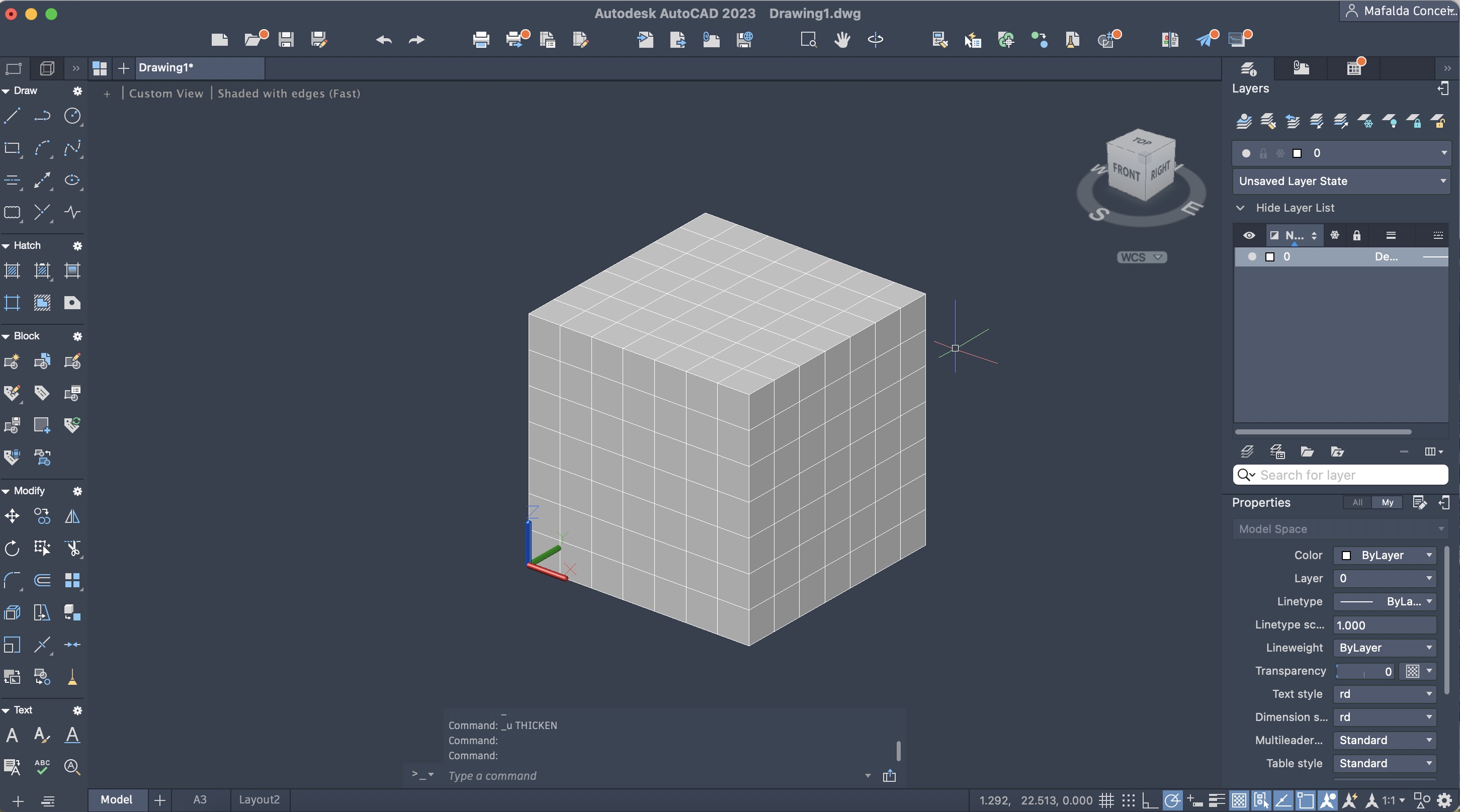1460x812 pixels.
Task: Switch to the Layout2 tab
Action: 259,799
